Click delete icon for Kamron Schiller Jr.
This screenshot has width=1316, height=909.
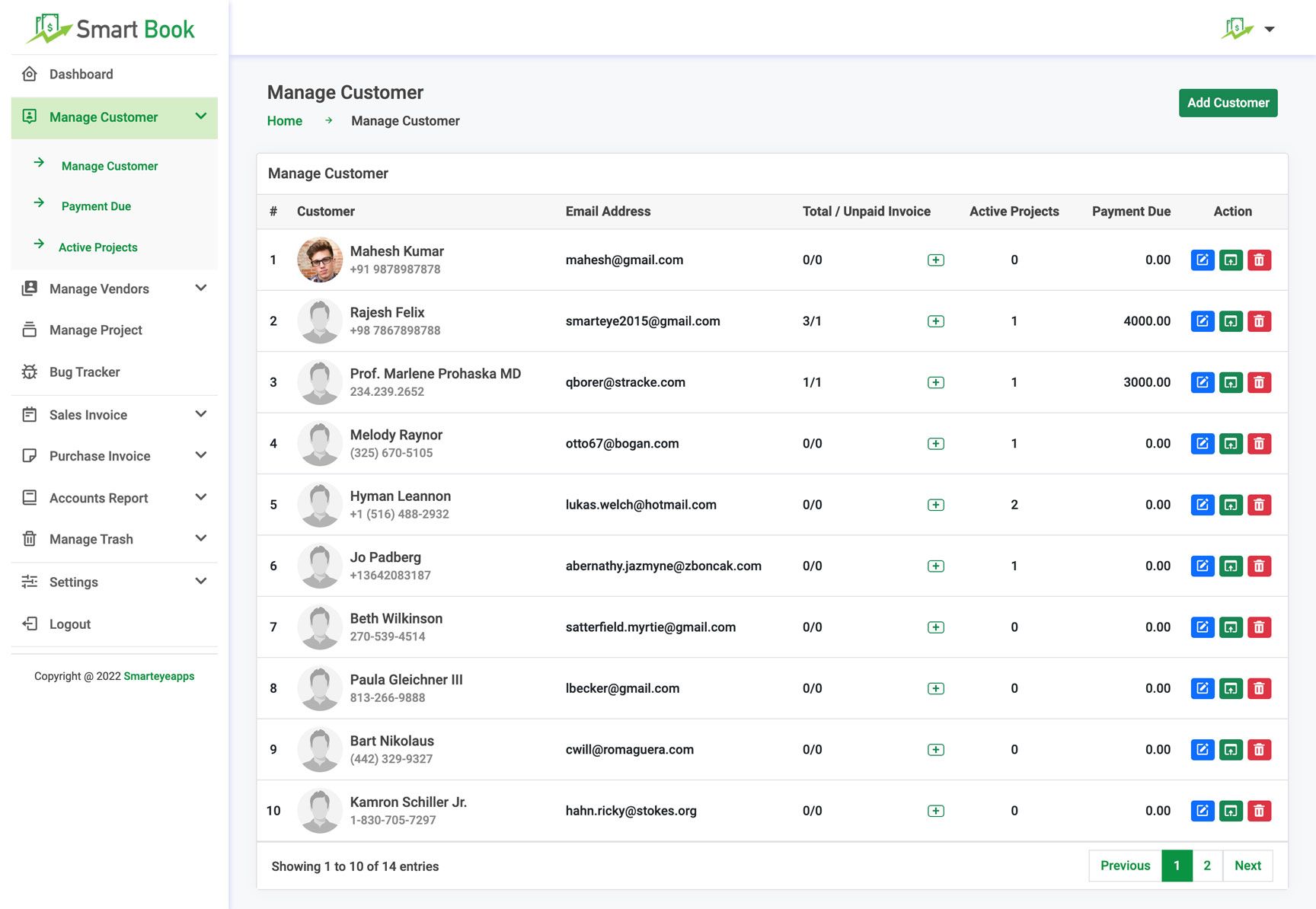(1259, 811)
